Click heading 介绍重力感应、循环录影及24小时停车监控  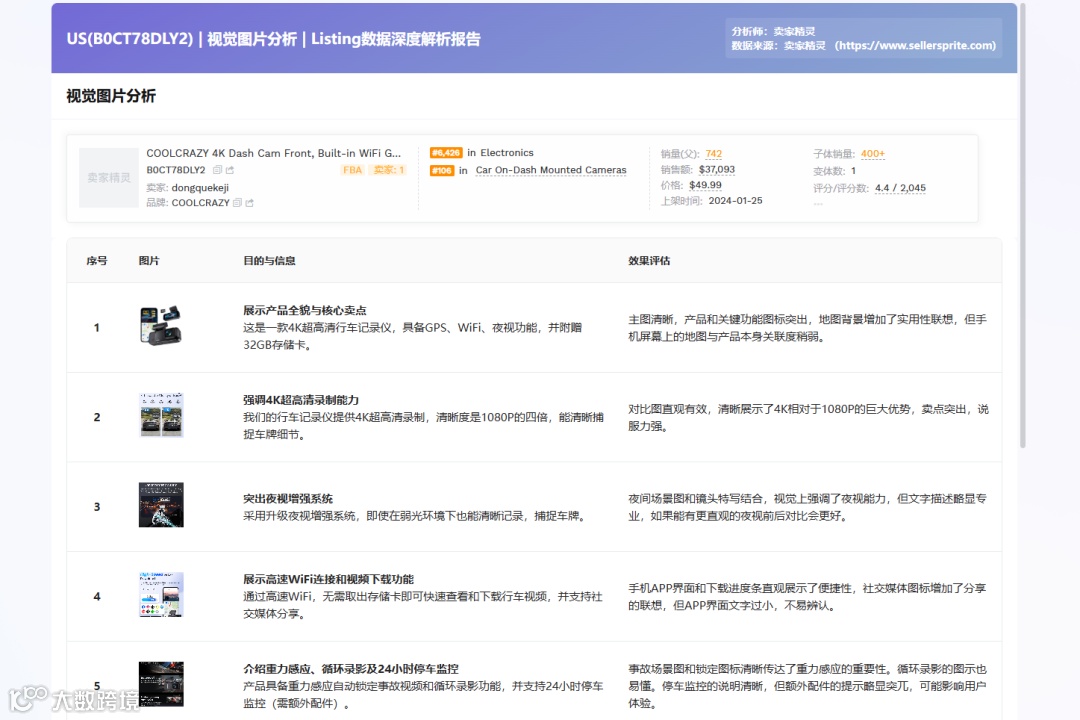(351, 668)
